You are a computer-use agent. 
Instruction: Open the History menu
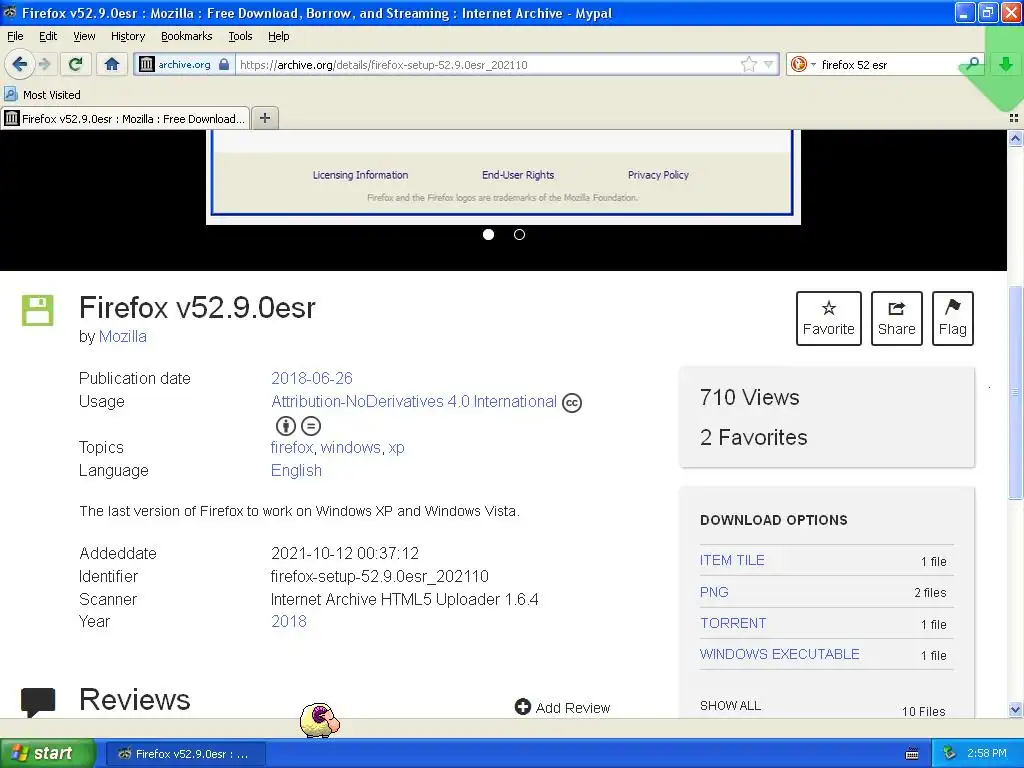coord(127,36)
